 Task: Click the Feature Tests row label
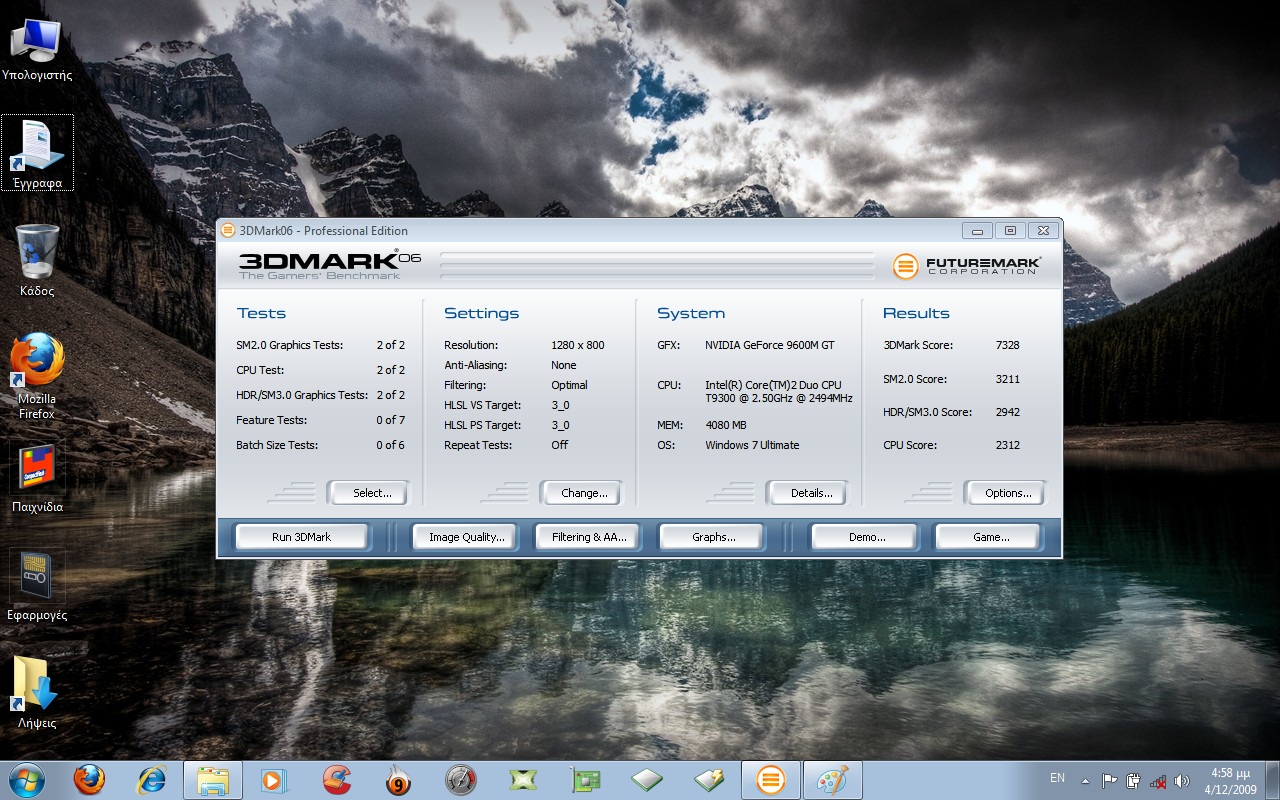(272, 420)
